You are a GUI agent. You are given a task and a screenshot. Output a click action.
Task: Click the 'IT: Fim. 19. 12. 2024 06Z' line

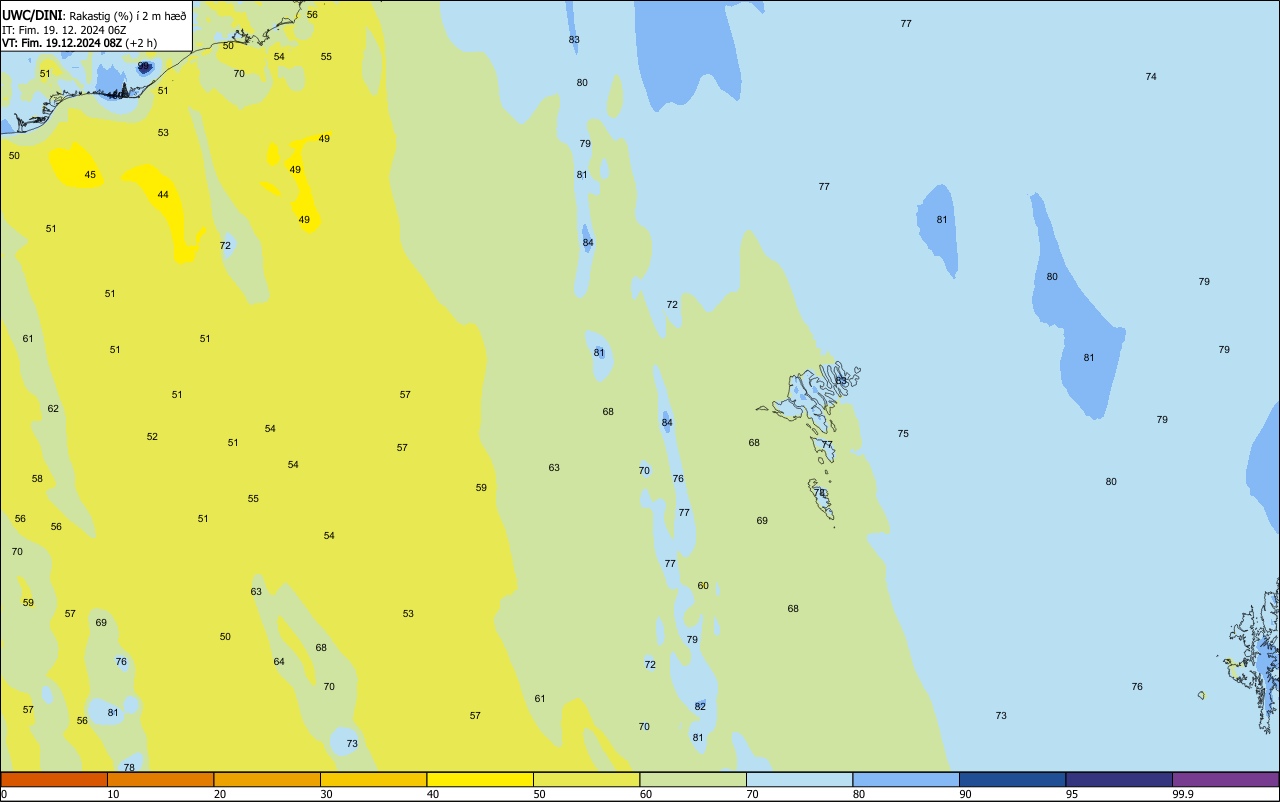(64, 29)
